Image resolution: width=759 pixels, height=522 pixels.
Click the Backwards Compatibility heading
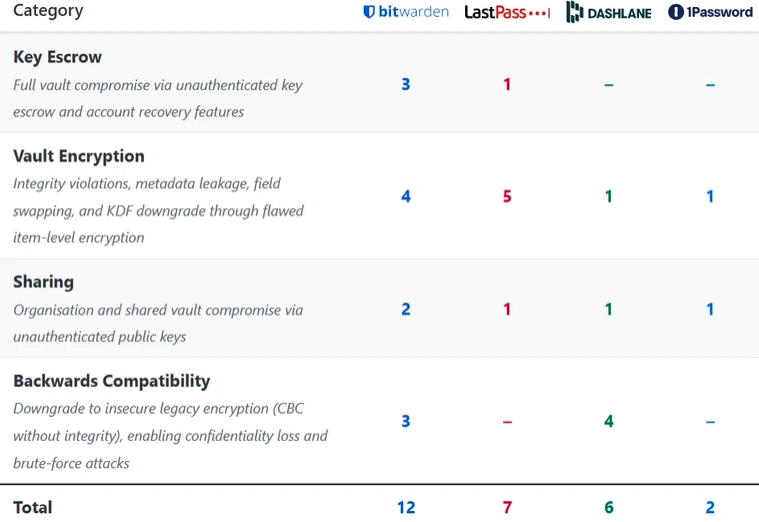tap(111, 381)
